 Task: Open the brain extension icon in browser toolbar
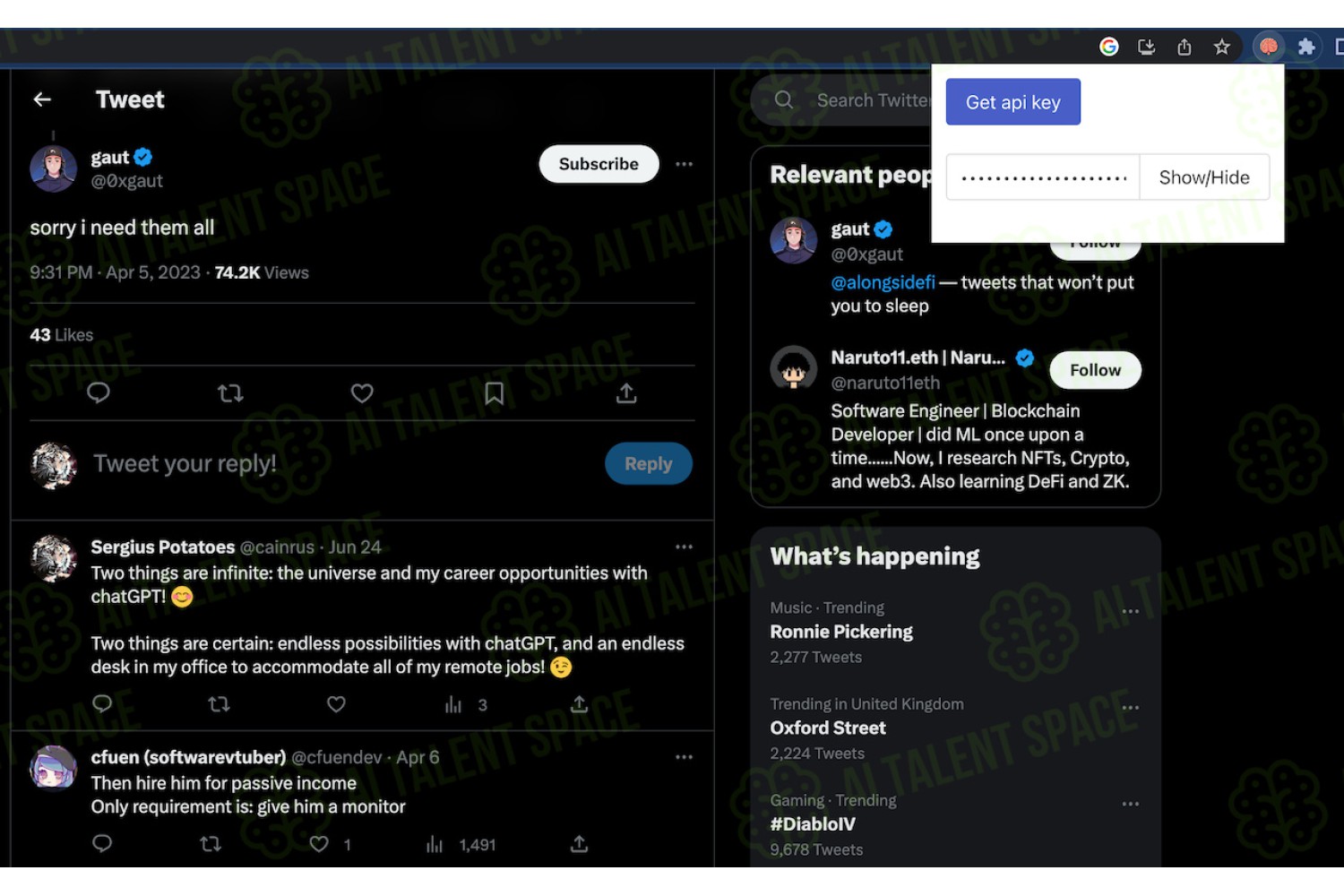[1269, 47]
